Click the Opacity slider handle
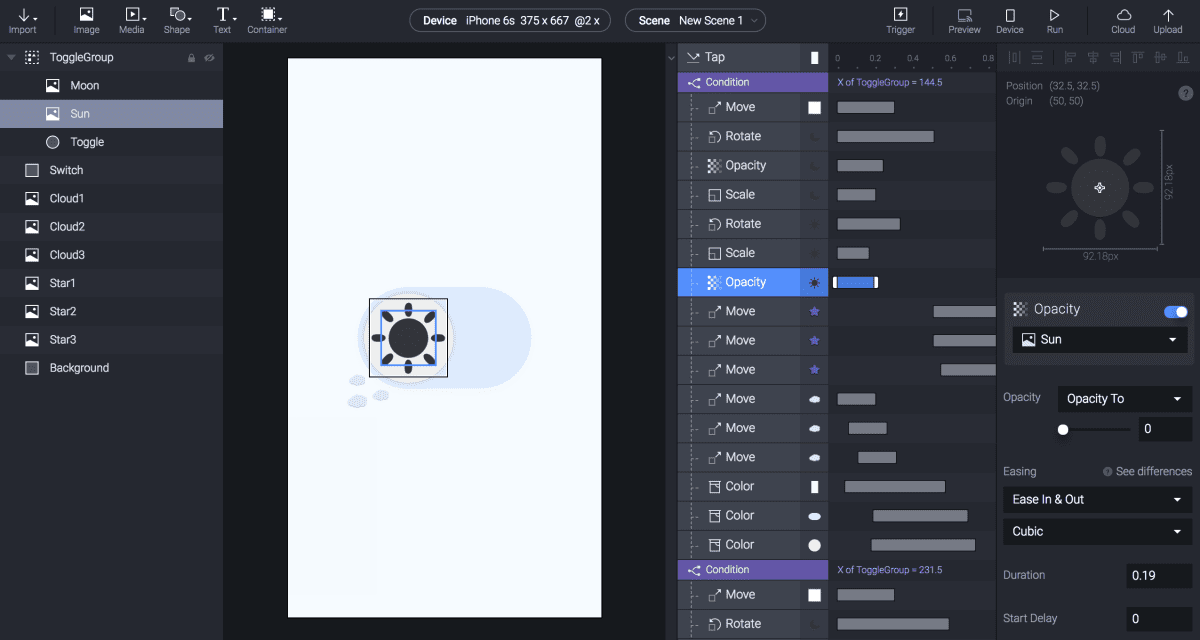The height and width of the screenshot is (640, 1200). pos(1063,430)
